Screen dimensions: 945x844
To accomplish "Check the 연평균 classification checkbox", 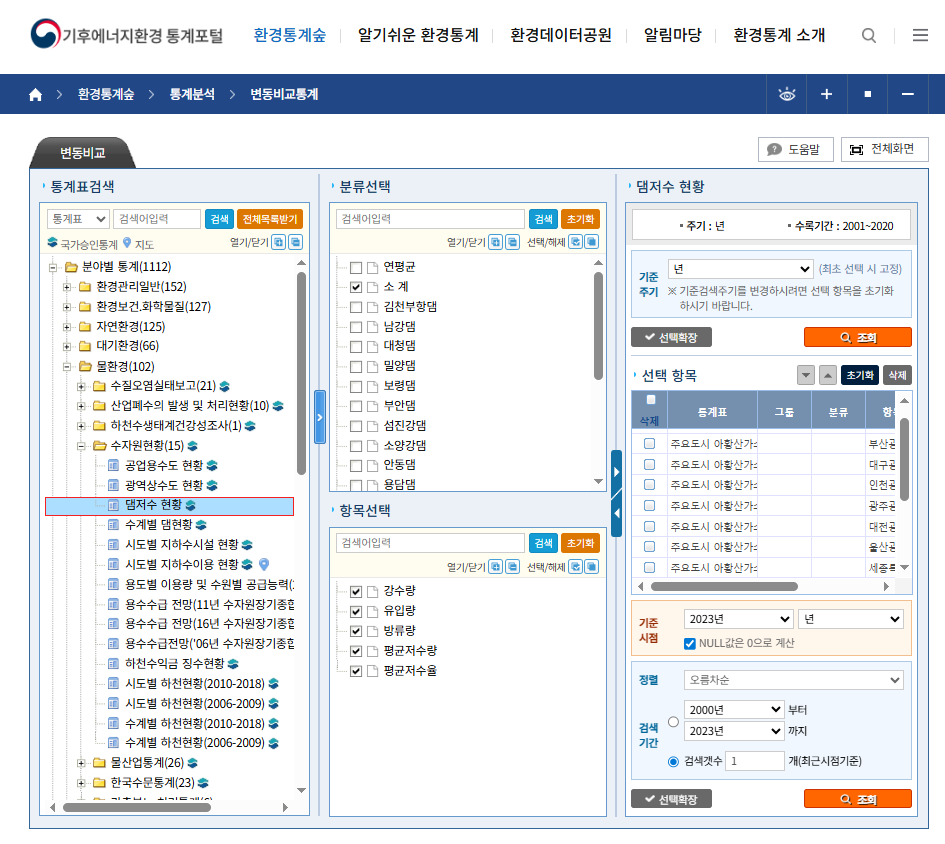I will [x=356, y=267].
